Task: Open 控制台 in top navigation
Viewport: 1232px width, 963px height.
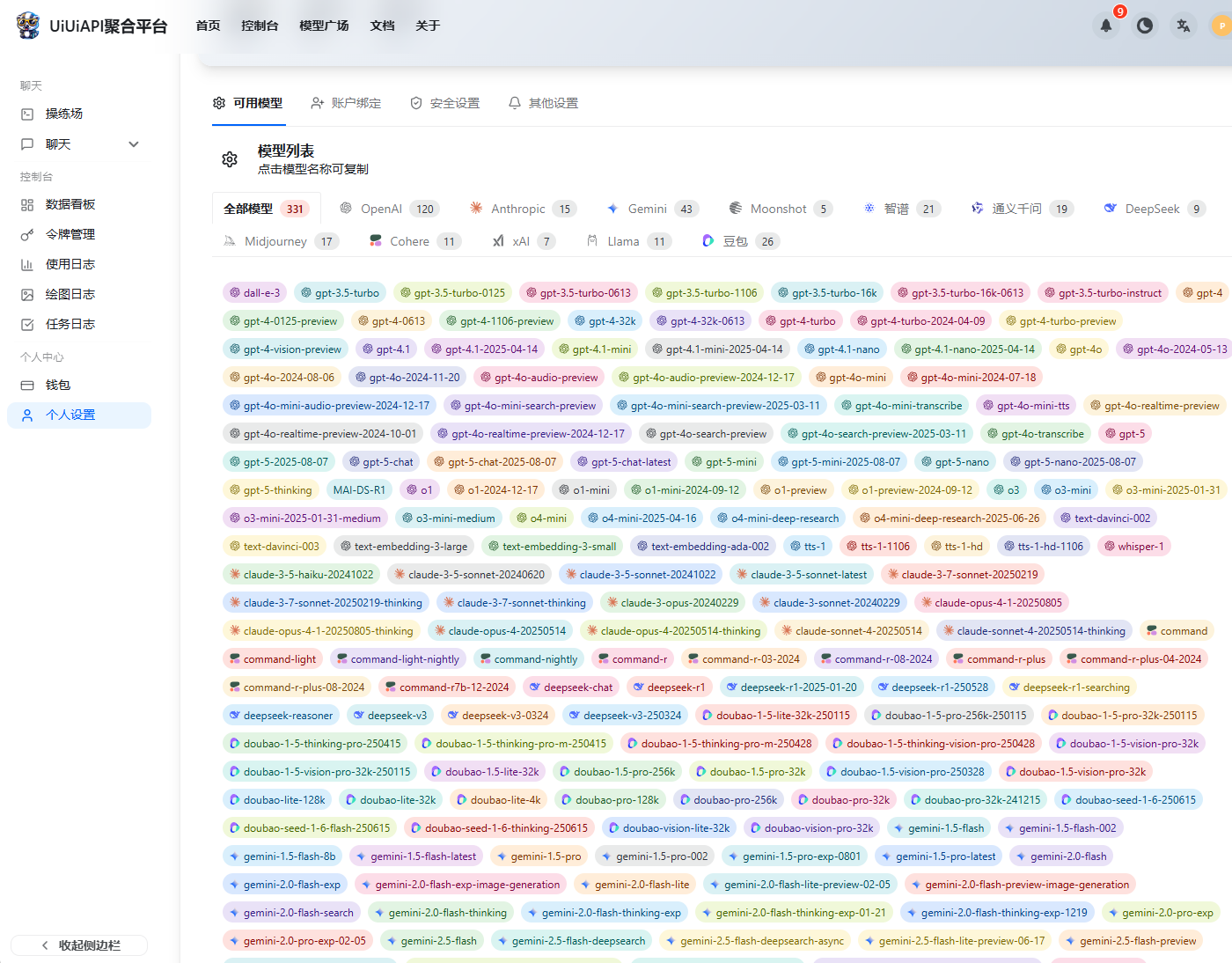Action: pos(260,26)
